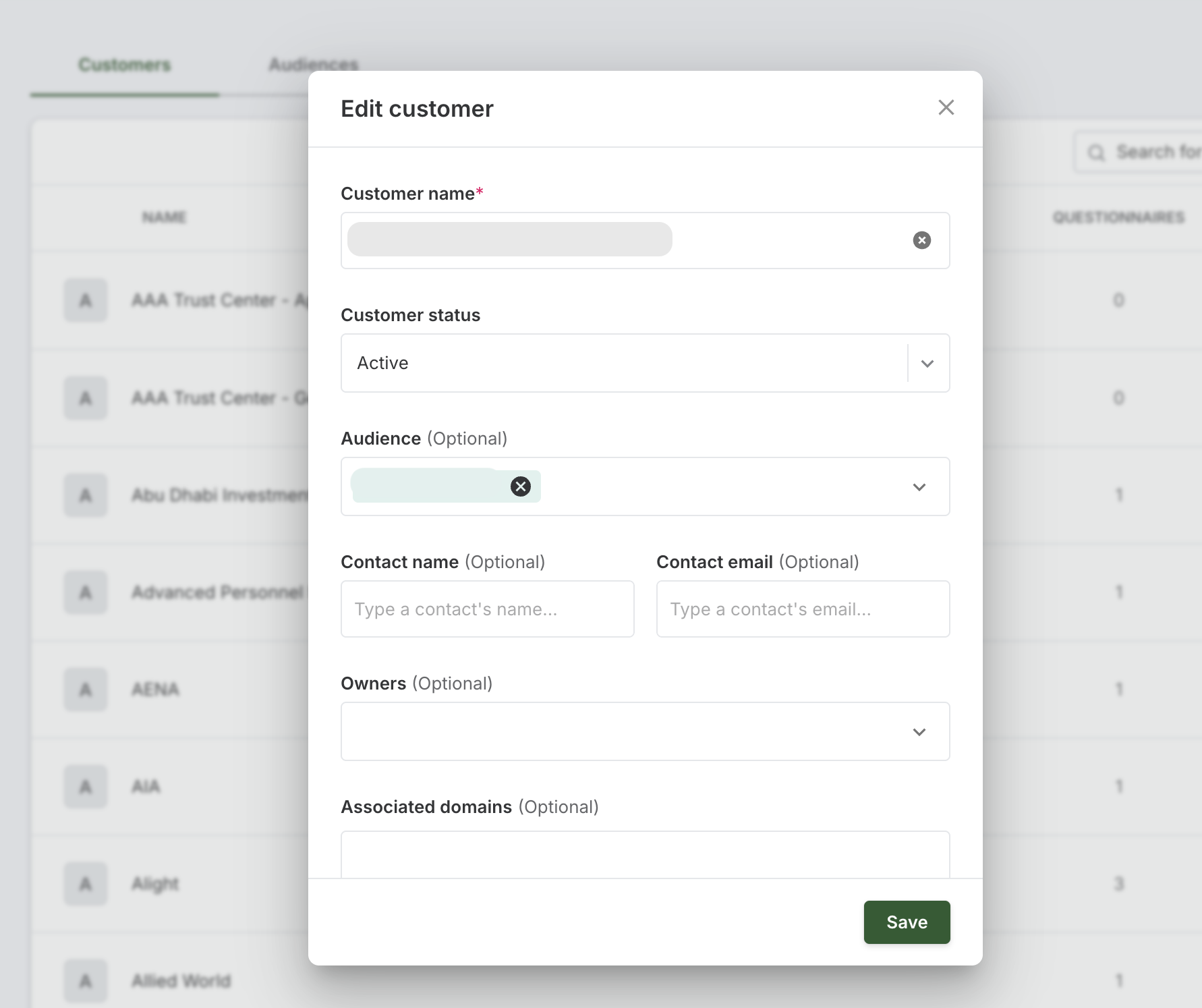This screenshot has height=1008, width=1202.
Task: Focus the Contact name field
Action: 487,609
